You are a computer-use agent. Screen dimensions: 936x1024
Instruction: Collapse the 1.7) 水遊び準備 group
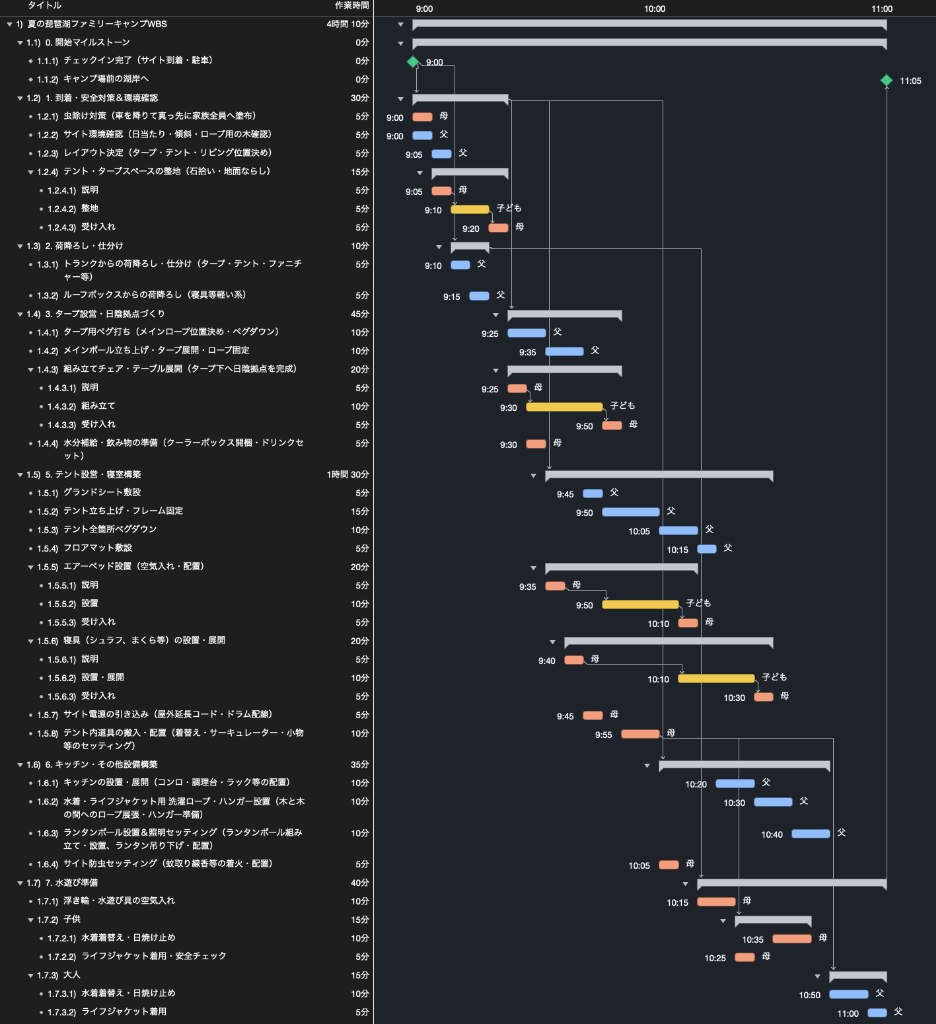click(20, 883)
